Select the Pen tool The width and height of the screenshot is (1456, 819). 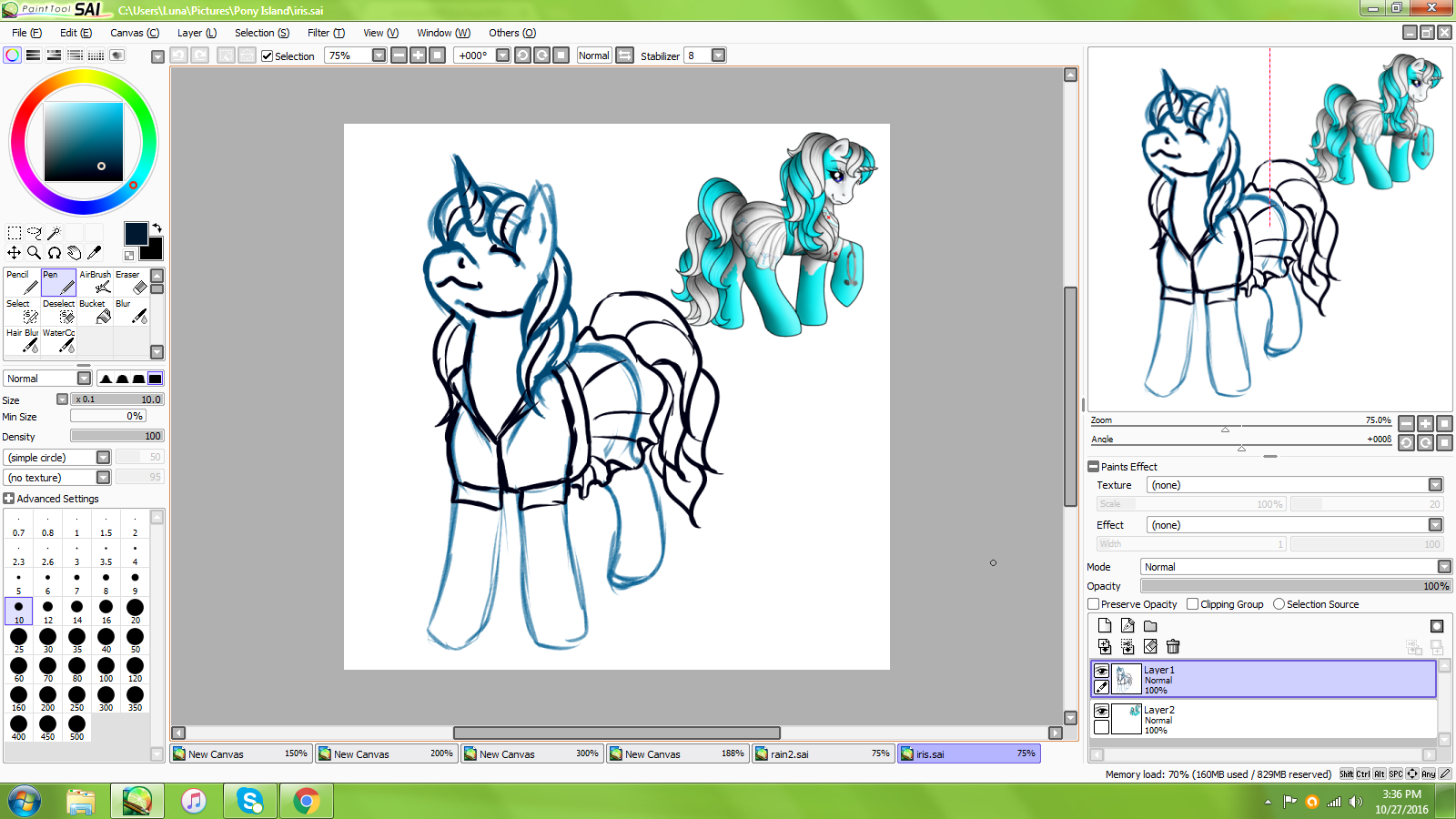coord(58,282)
